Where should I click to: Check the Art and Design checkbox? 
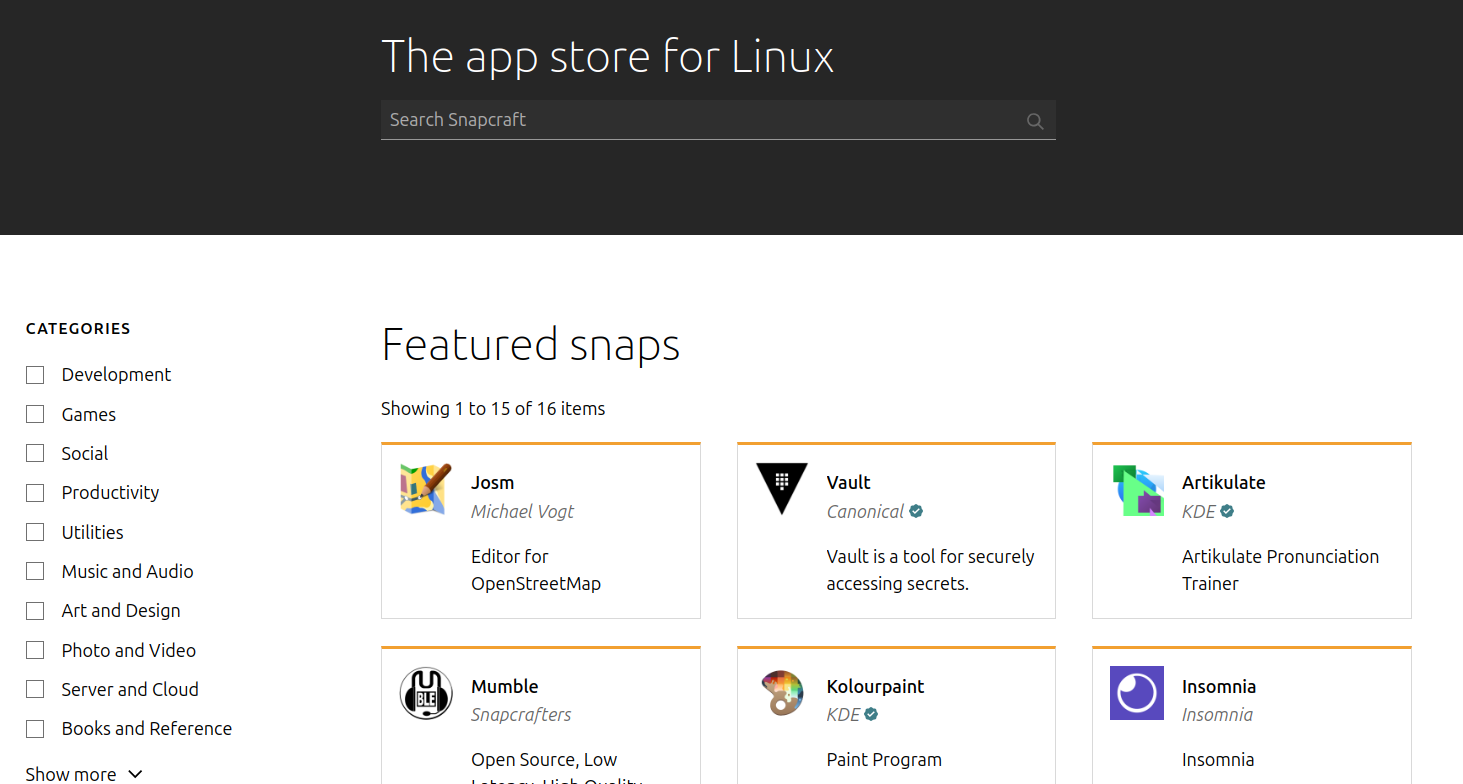(x=35, y=611)
